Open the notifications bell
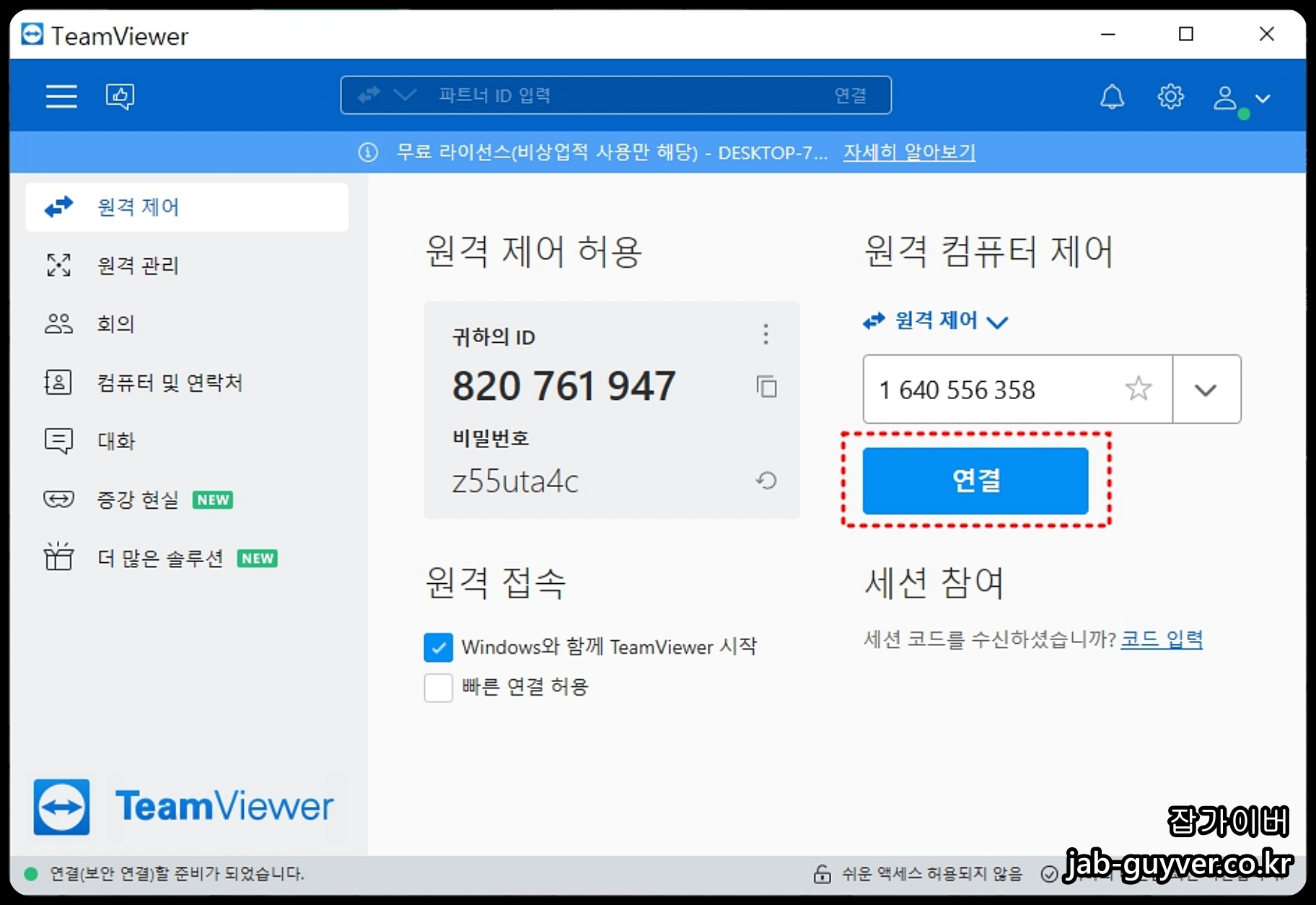 [x=1112, y=96]
